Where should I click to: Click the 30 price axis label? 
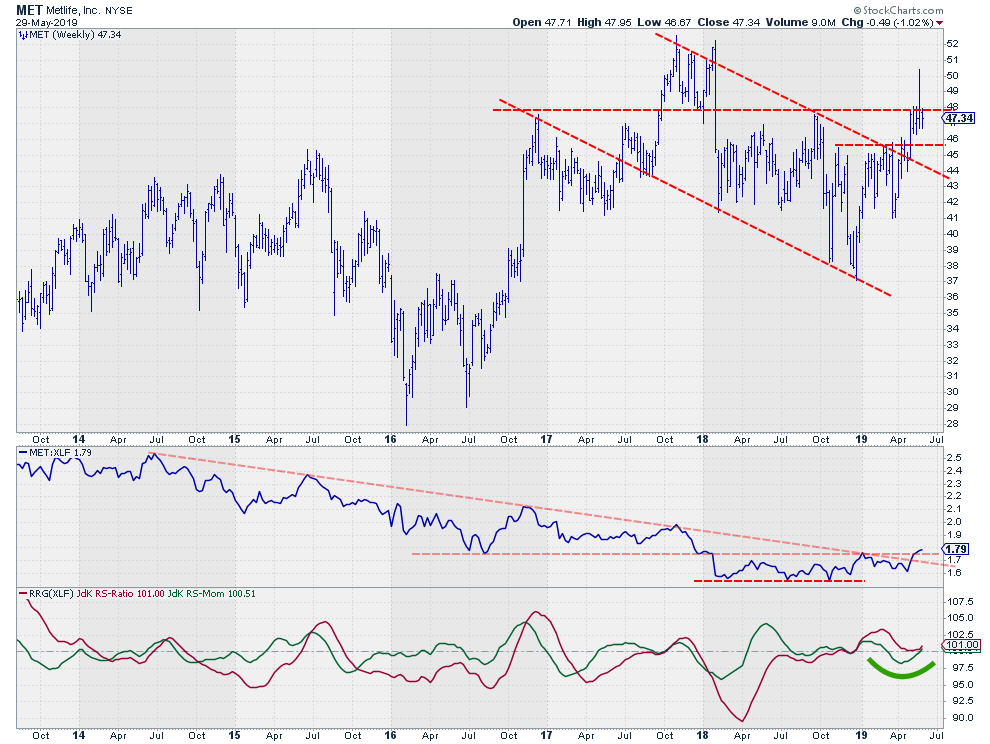952,392
